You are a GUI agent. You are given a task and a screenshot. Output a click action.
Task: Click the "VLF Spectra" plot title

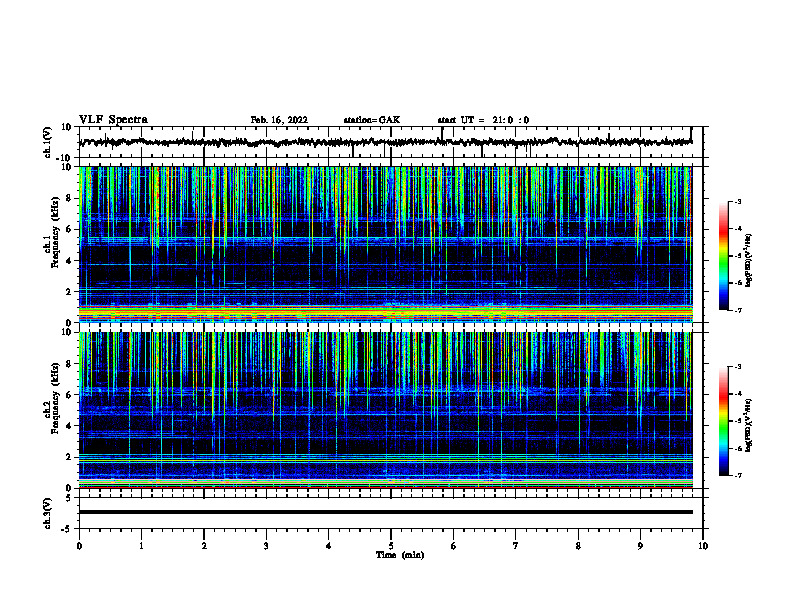pos(113,119)
